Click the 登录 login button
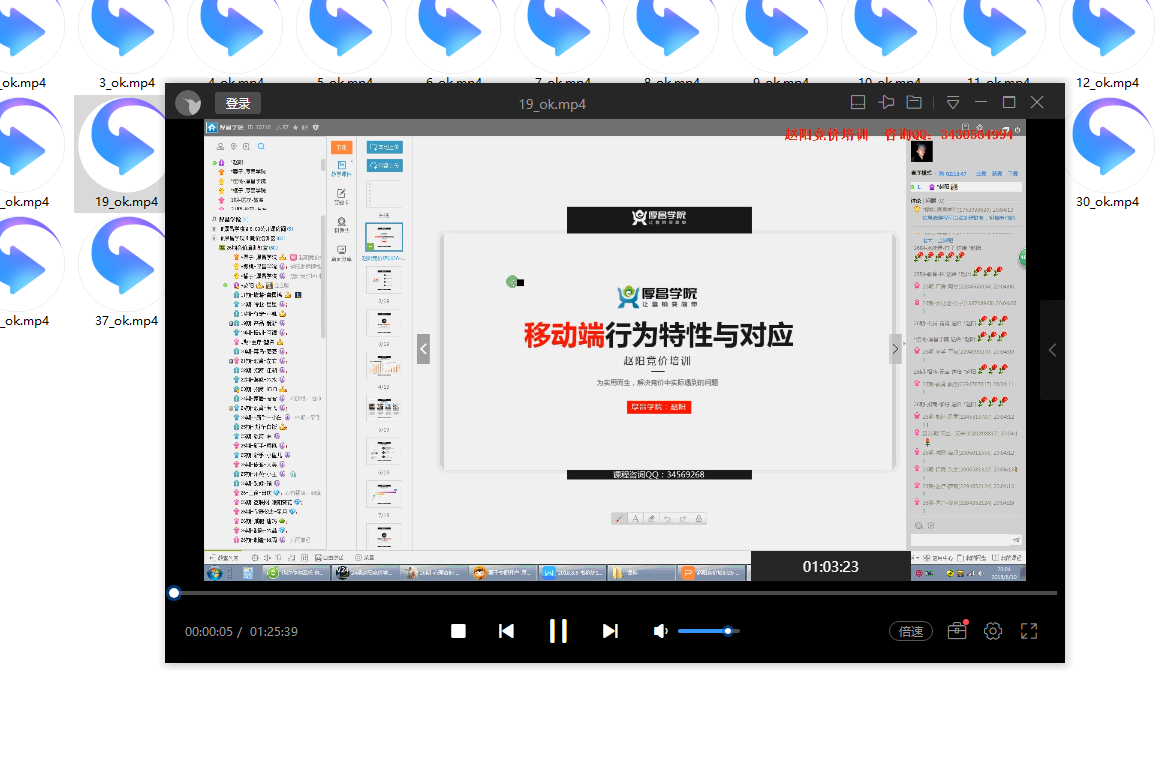 coord(238,103)
